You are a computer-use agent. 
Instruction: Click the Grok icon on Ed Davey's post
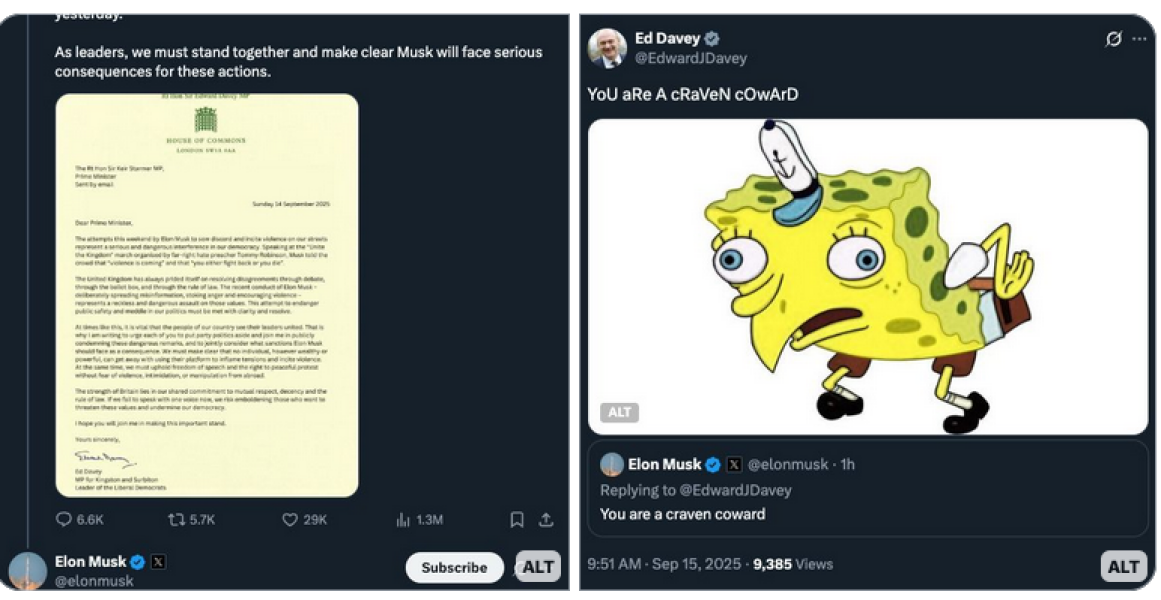1113,39
